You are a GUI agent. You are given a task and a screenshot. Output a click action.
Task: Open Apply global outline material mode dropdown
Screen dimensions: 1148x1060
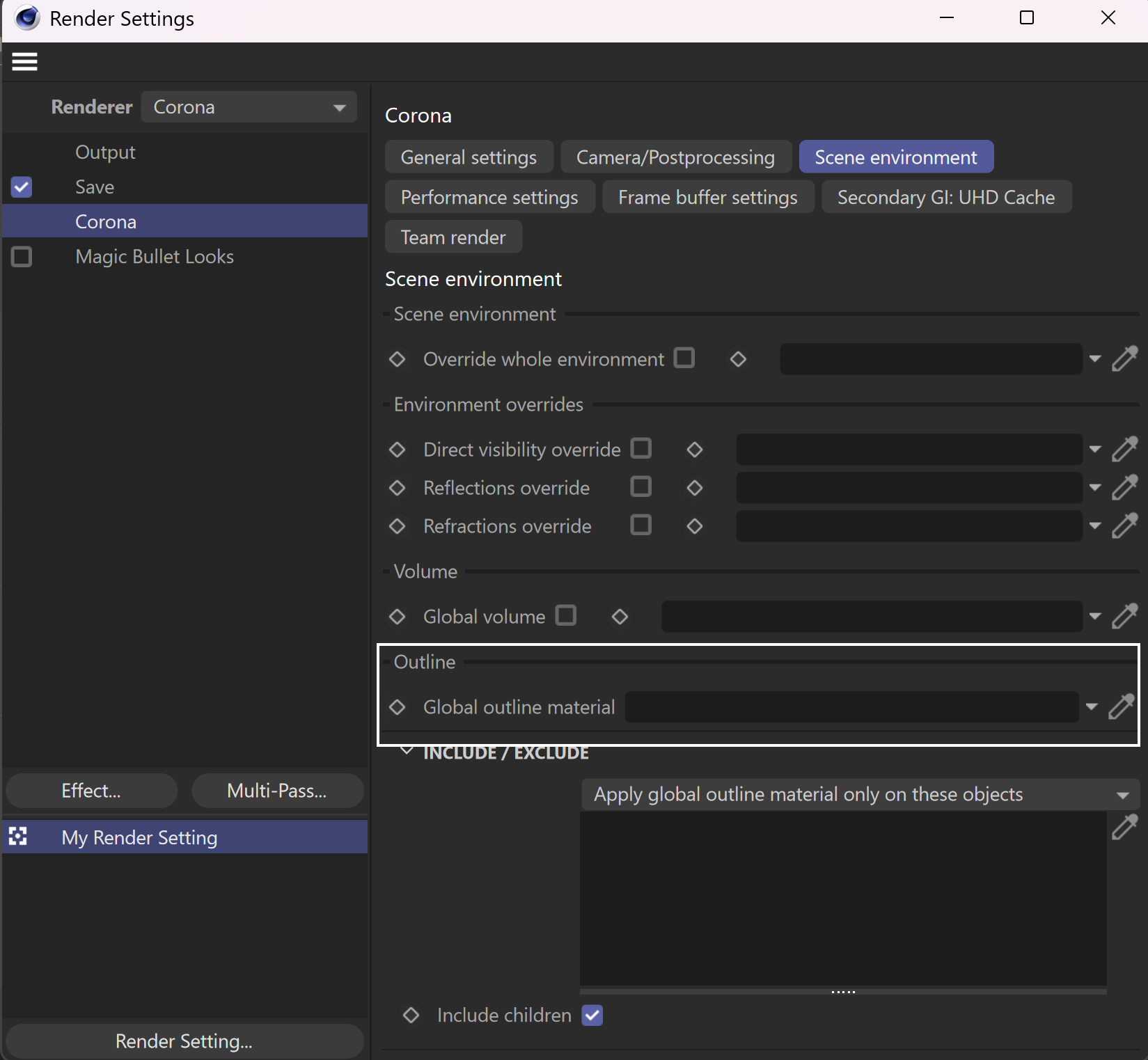(860, 794)
